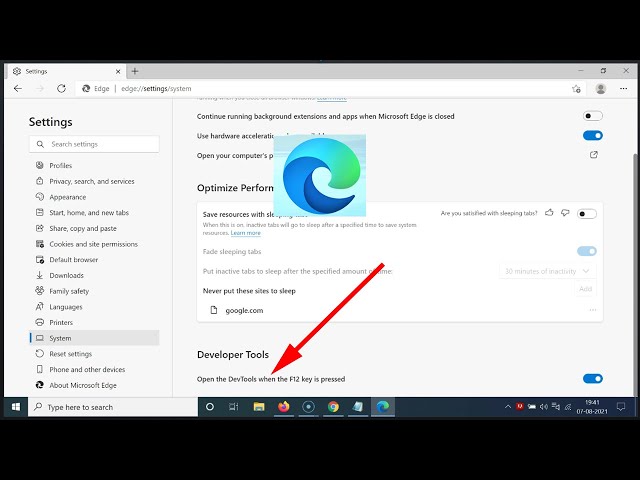Click the edge://settings/system address bar
The image size is (640, 480).
pyautogui.click(x=322, y=89)
